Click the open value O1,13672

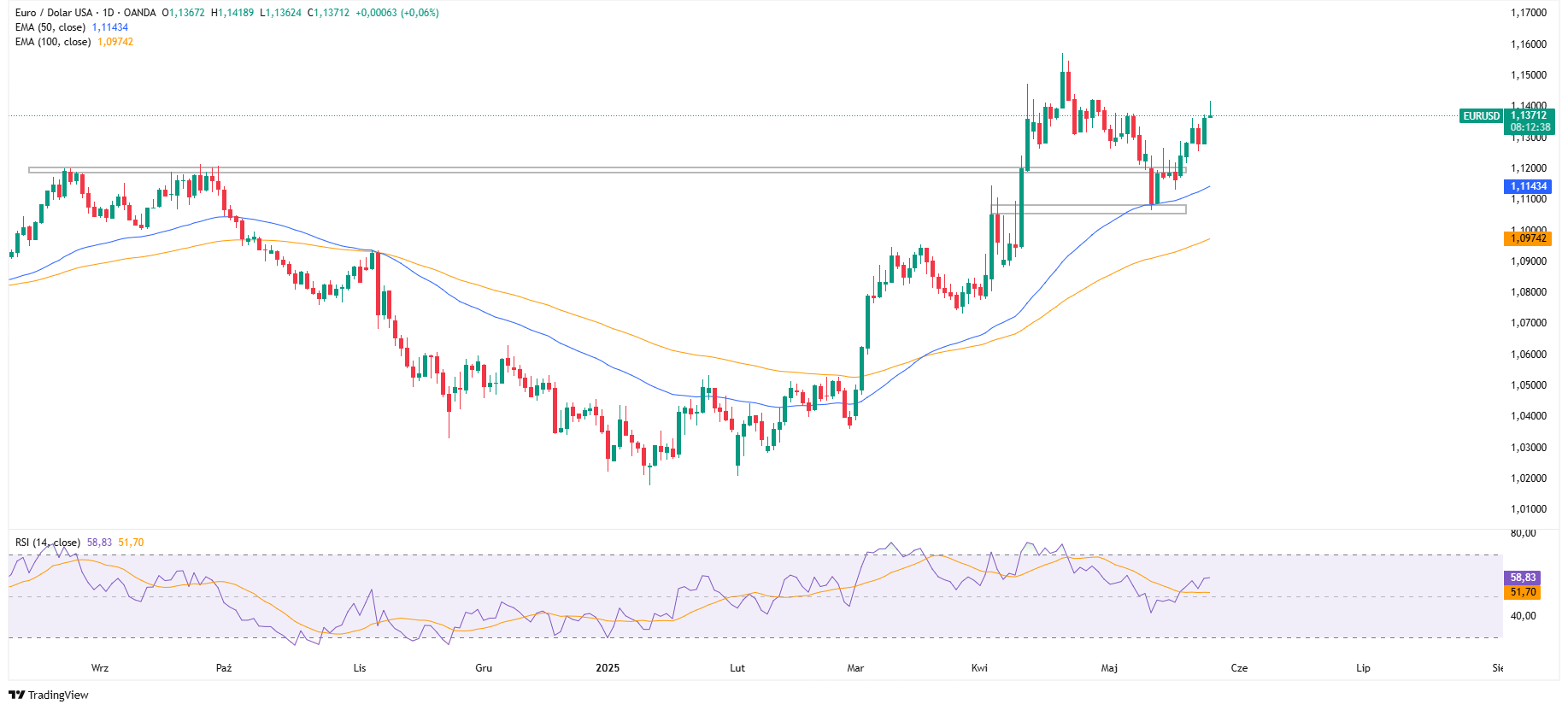point(184,13)
